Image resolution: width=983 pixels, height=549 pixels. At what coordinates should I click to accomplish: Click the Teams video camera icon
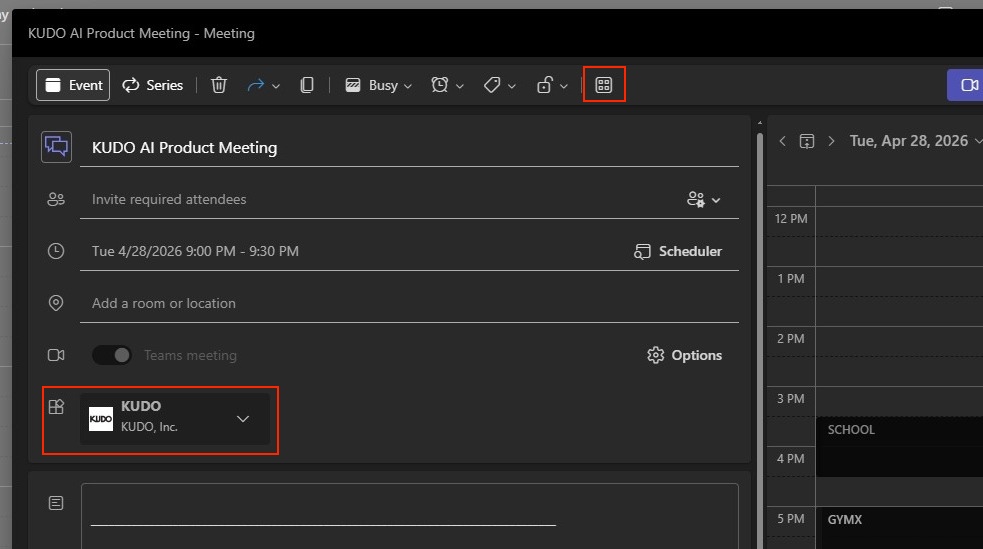tap(56, 355)
